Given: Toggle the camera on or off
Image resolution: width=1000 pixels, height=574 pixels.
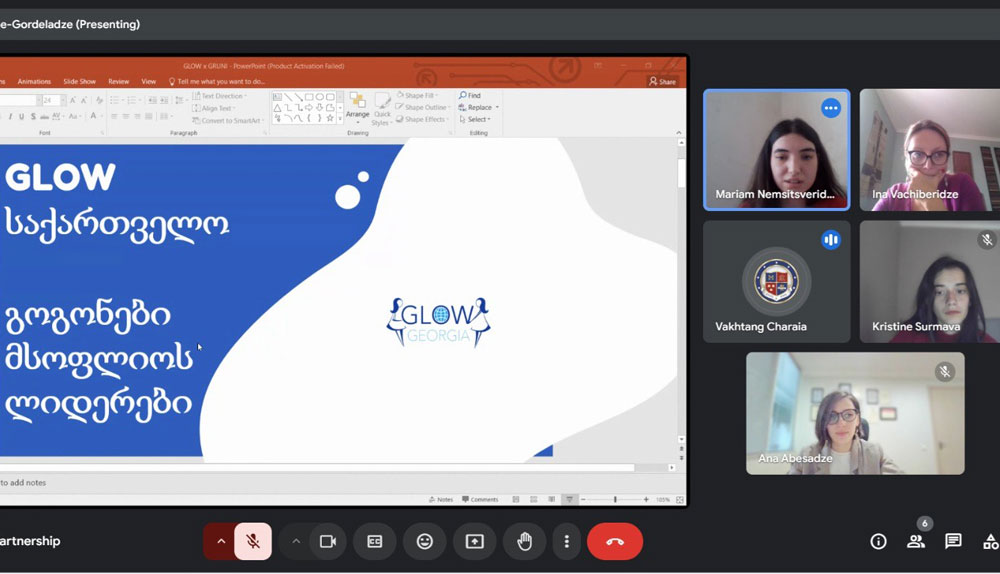Looking at the screenshot, I should [x=327, y=541].
